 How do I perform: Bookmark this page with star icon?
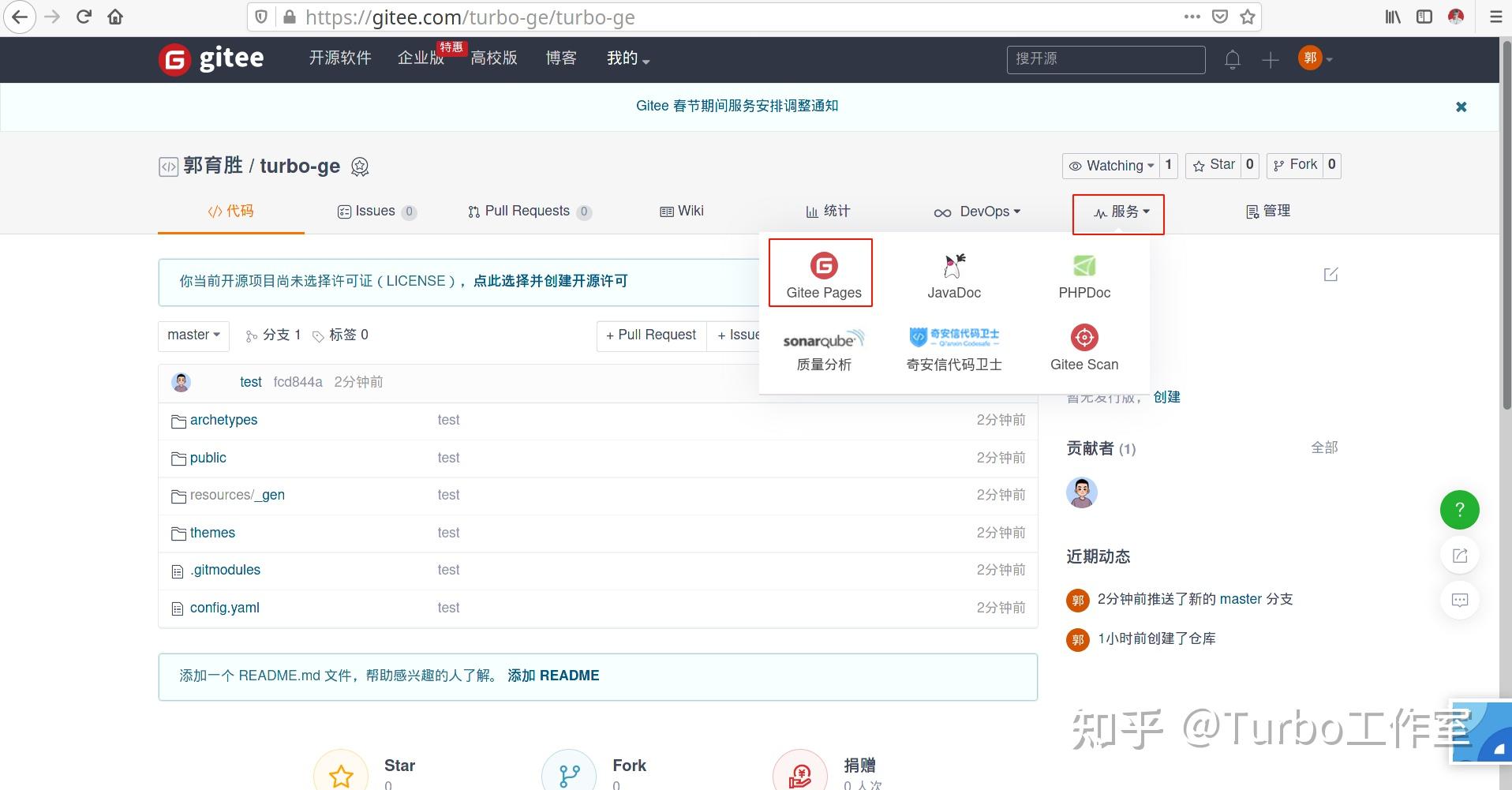(1247, 17)
